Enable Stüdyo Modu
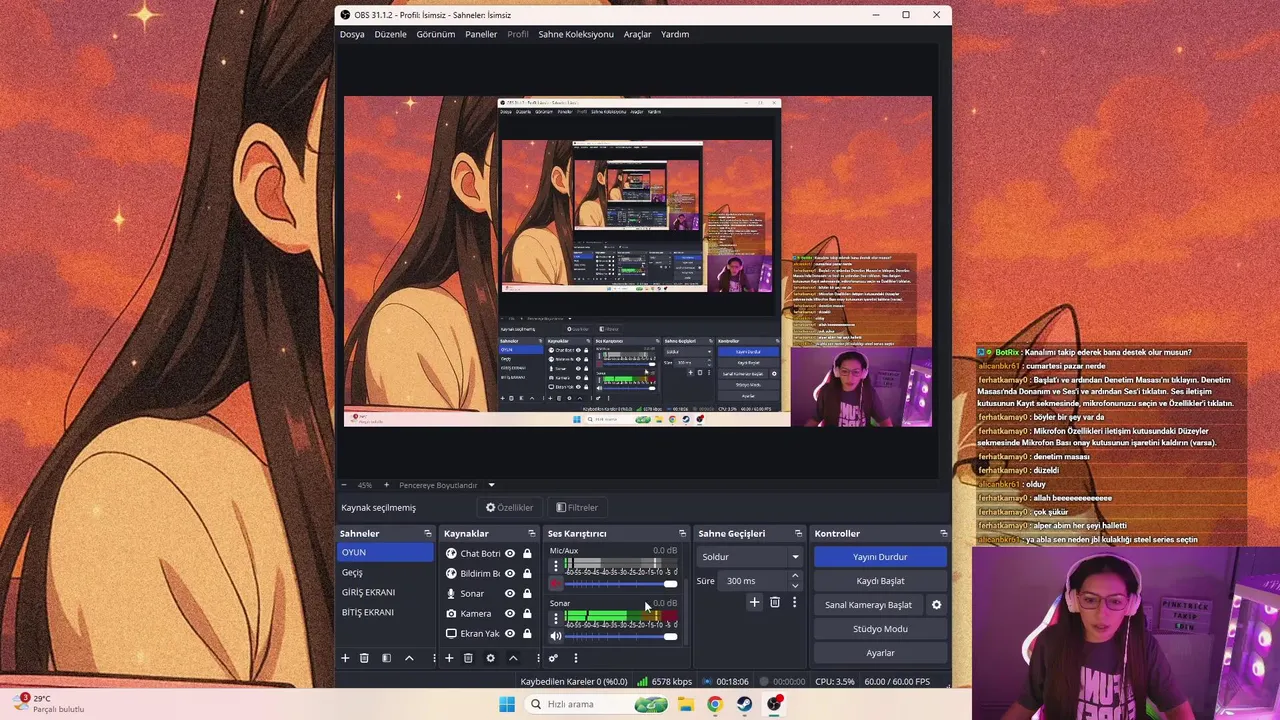 pyautogui.click(x=880, y=629)
